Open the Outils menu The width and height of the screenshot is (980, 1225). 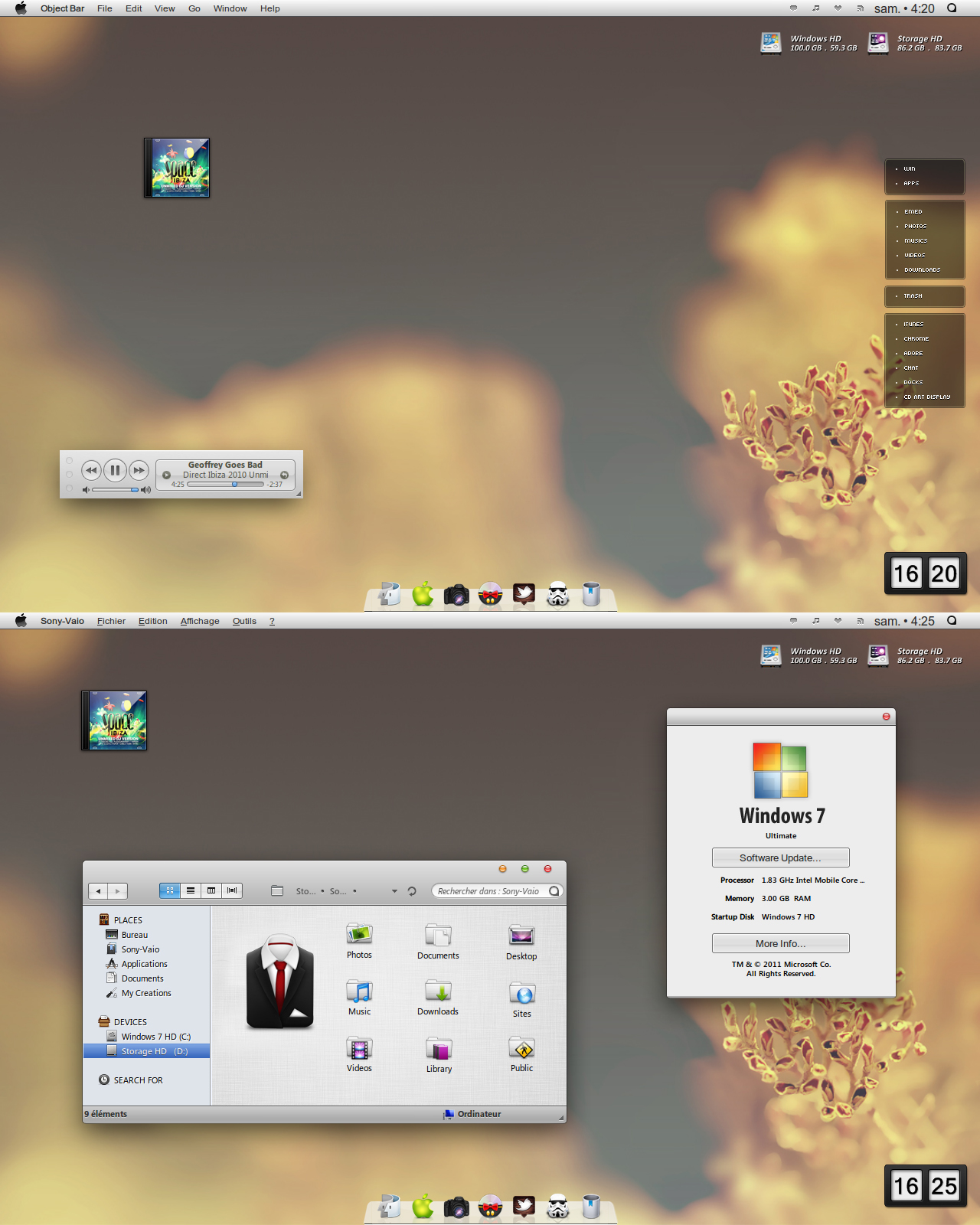(244, 621)
